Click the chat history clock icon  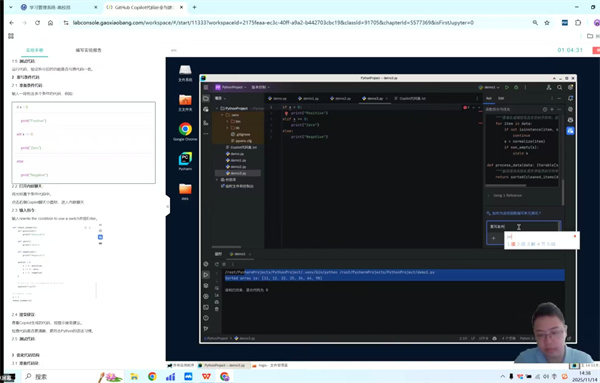pyautogui.click(x=545, y=109)
